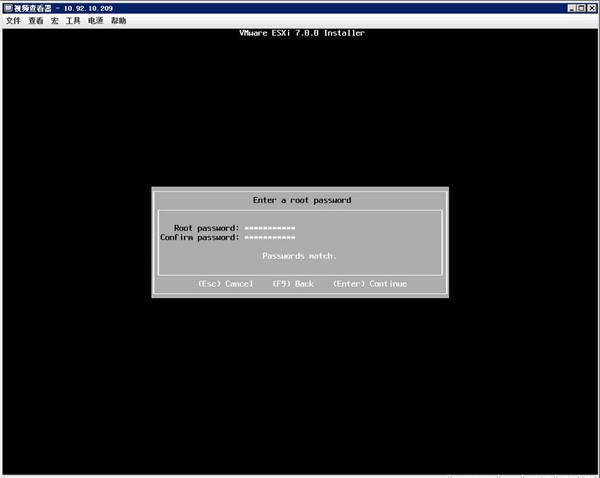Screen dimensions: 600x478
Task: Click the 'Passwords match.' message
Action: [x=299, y=256]
